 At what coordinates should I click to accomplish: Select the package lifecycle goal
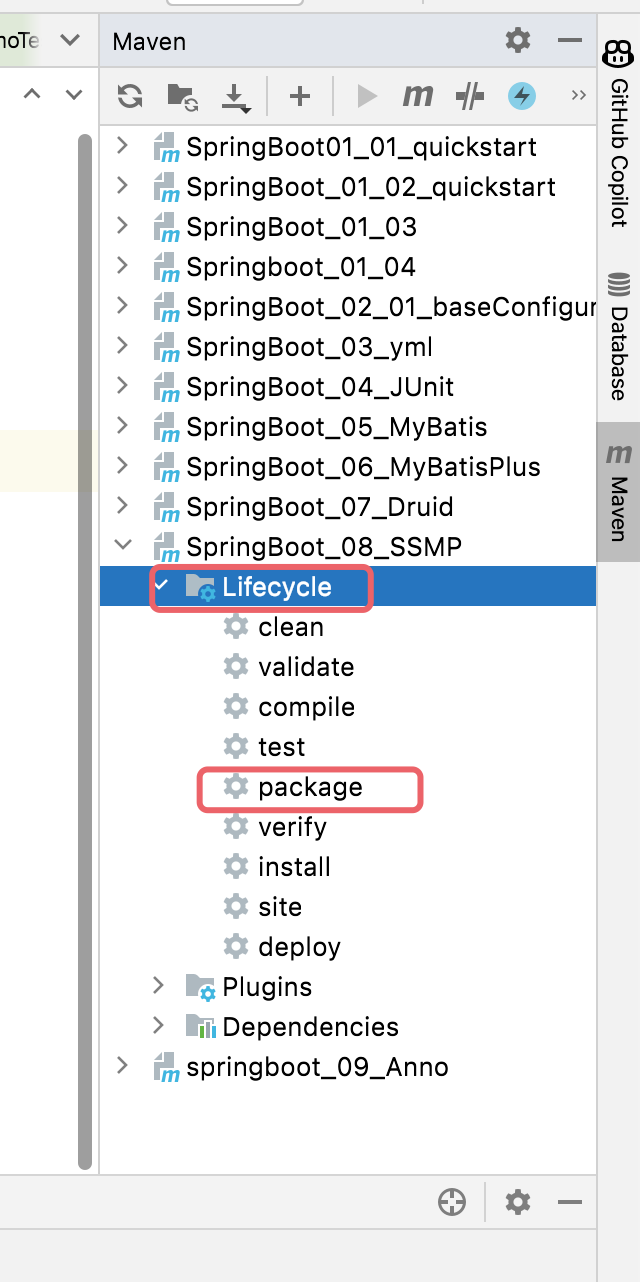pos(310,787)
